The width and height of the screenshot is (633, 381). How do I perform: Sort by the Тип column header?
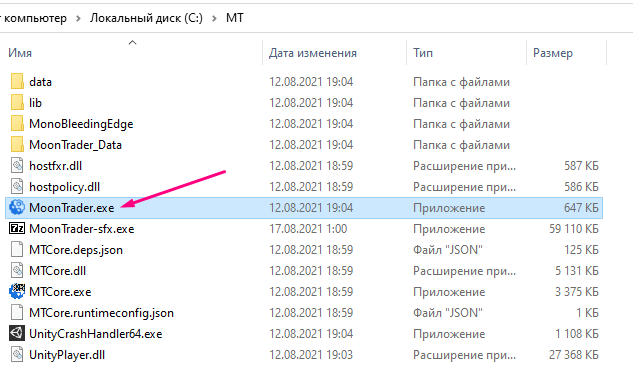click(423, 53)
